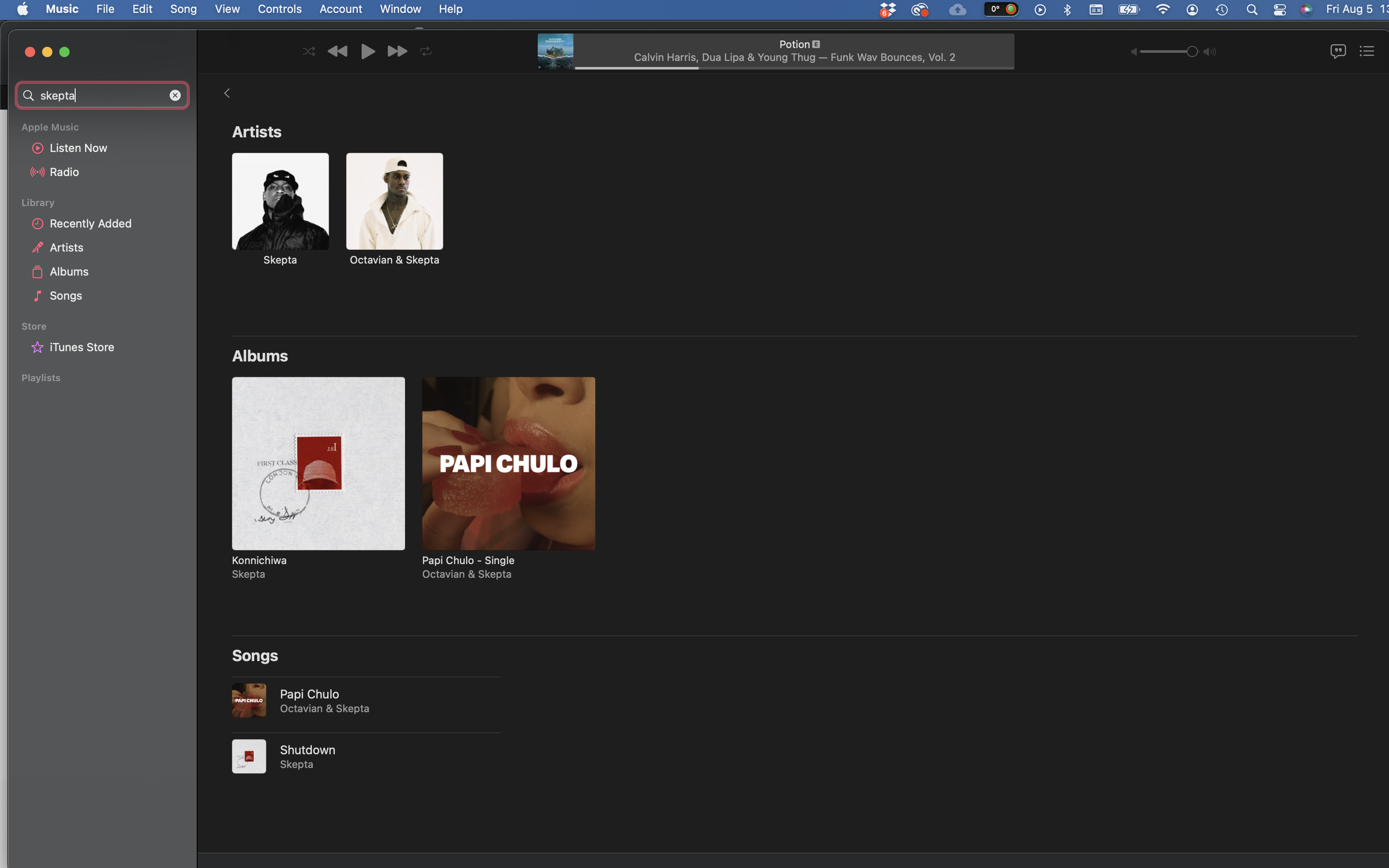
Task: Toggle repeat mode
Action: (x=426, y=52)
